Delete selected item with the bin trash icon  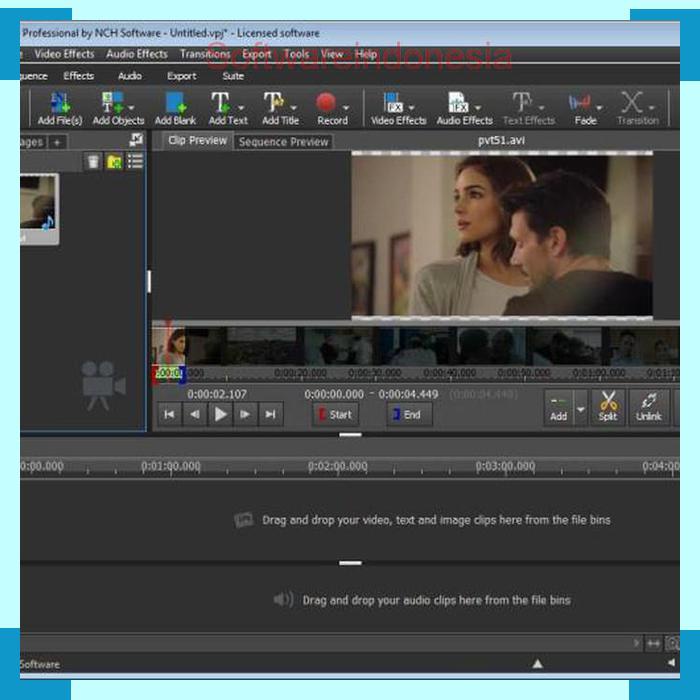point(93,162)
